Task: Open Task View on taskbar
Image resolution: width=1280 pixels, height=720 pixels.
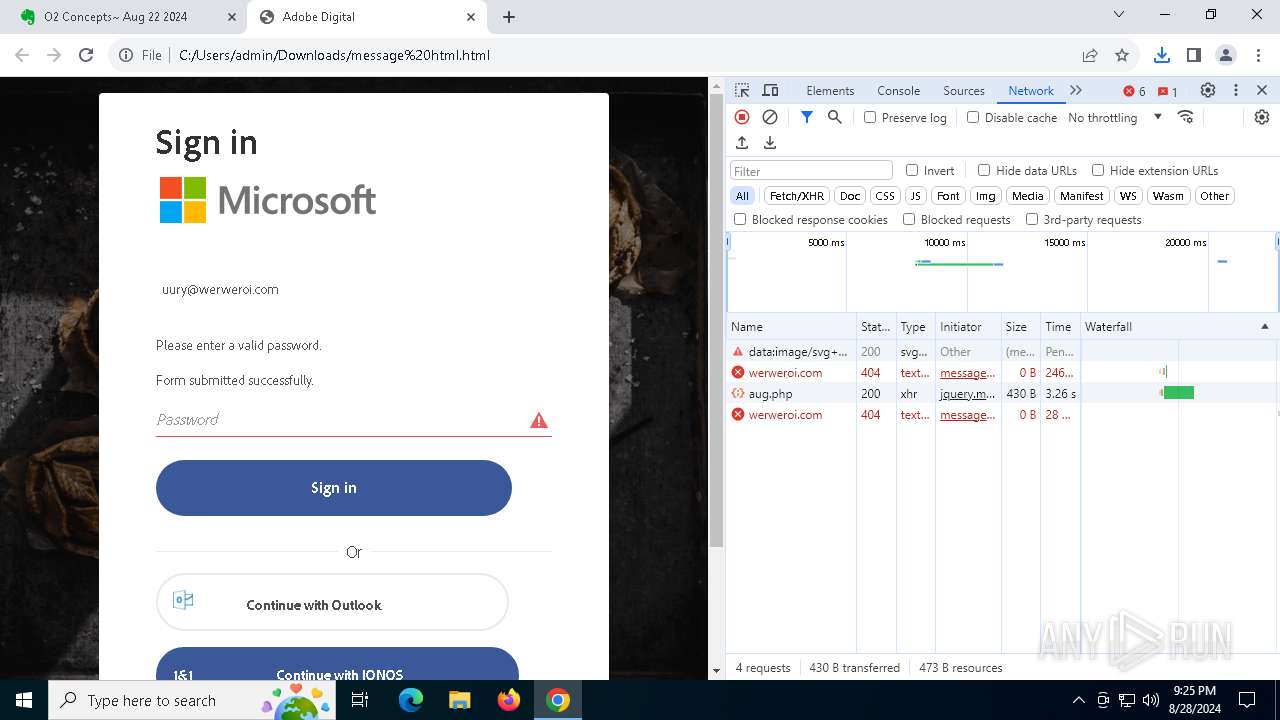Action: click(x=360, y=700)
